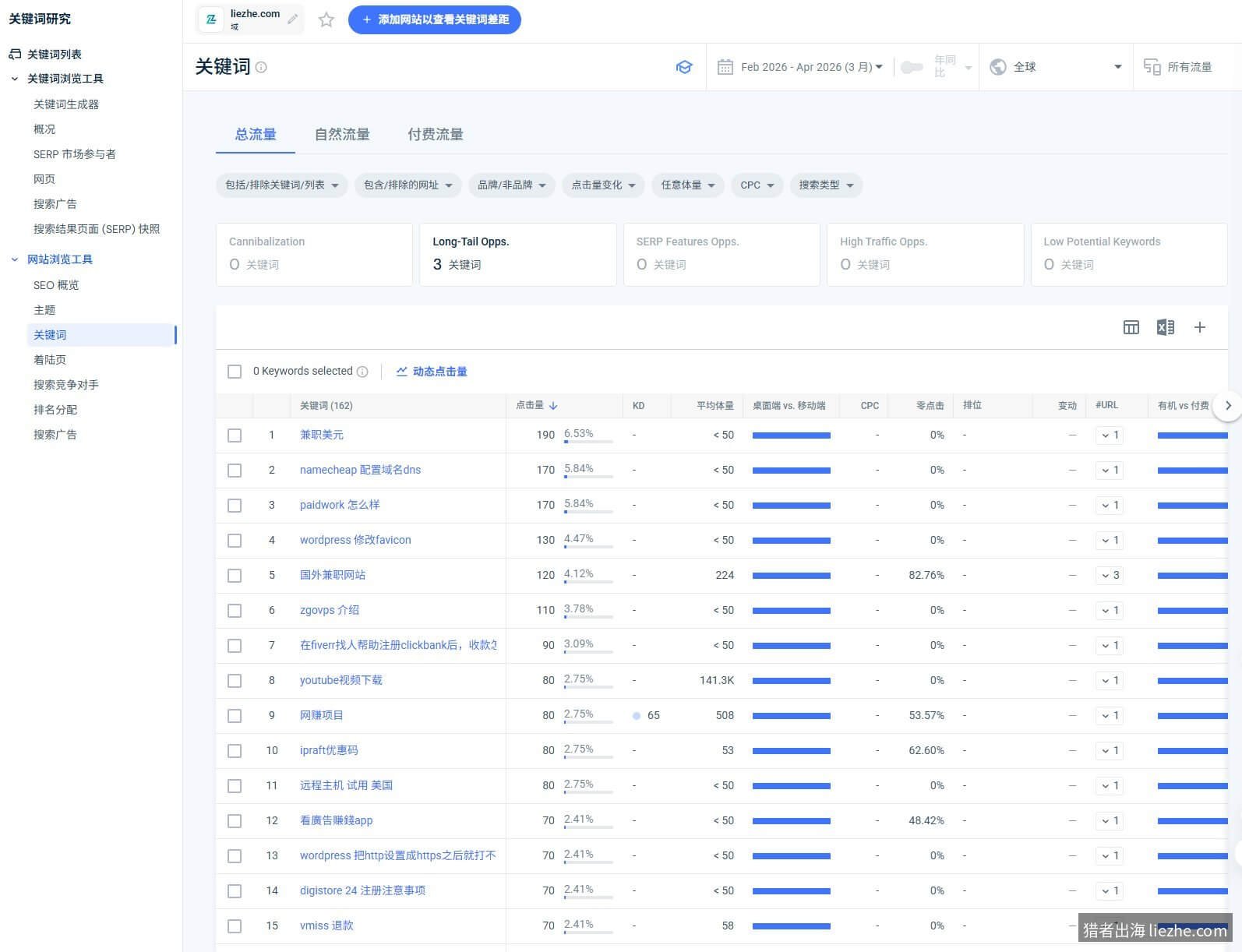Select the High Traffic Opps. card
Screen dimensions: 1242x952
click(x=925, y=255)
